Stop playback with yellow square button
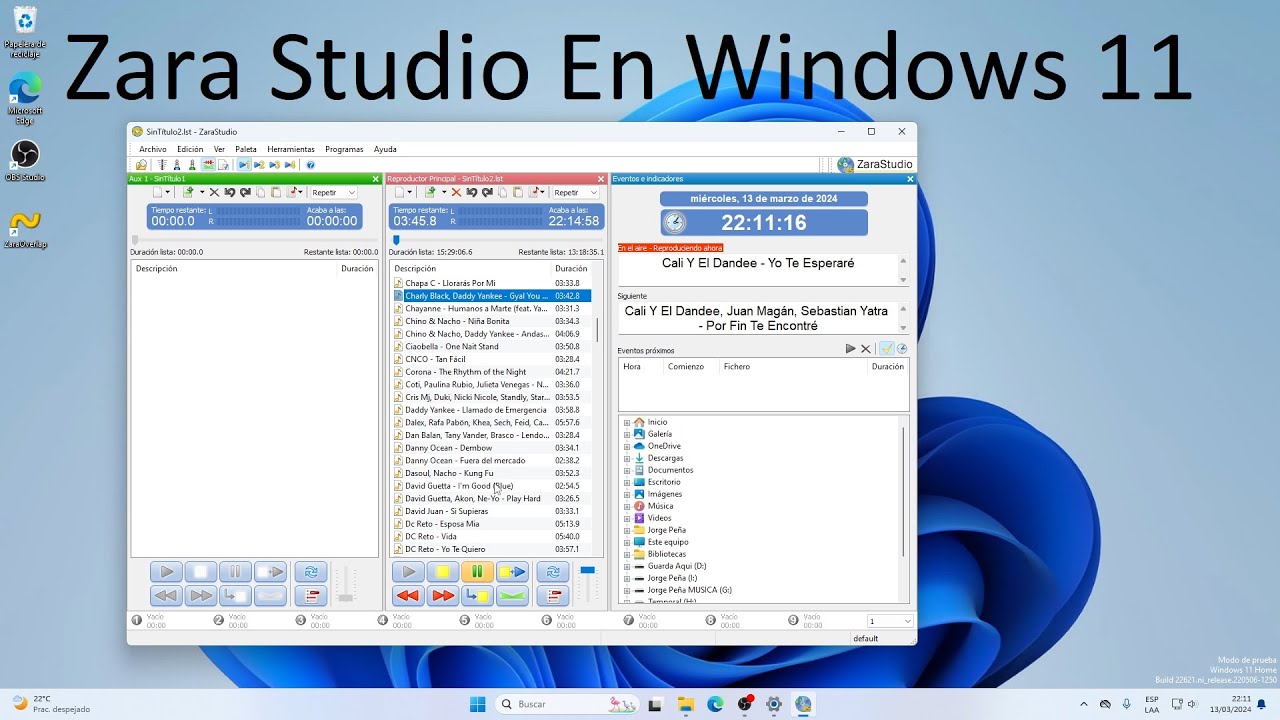The image size is (1280, 720). coord(442,572)
